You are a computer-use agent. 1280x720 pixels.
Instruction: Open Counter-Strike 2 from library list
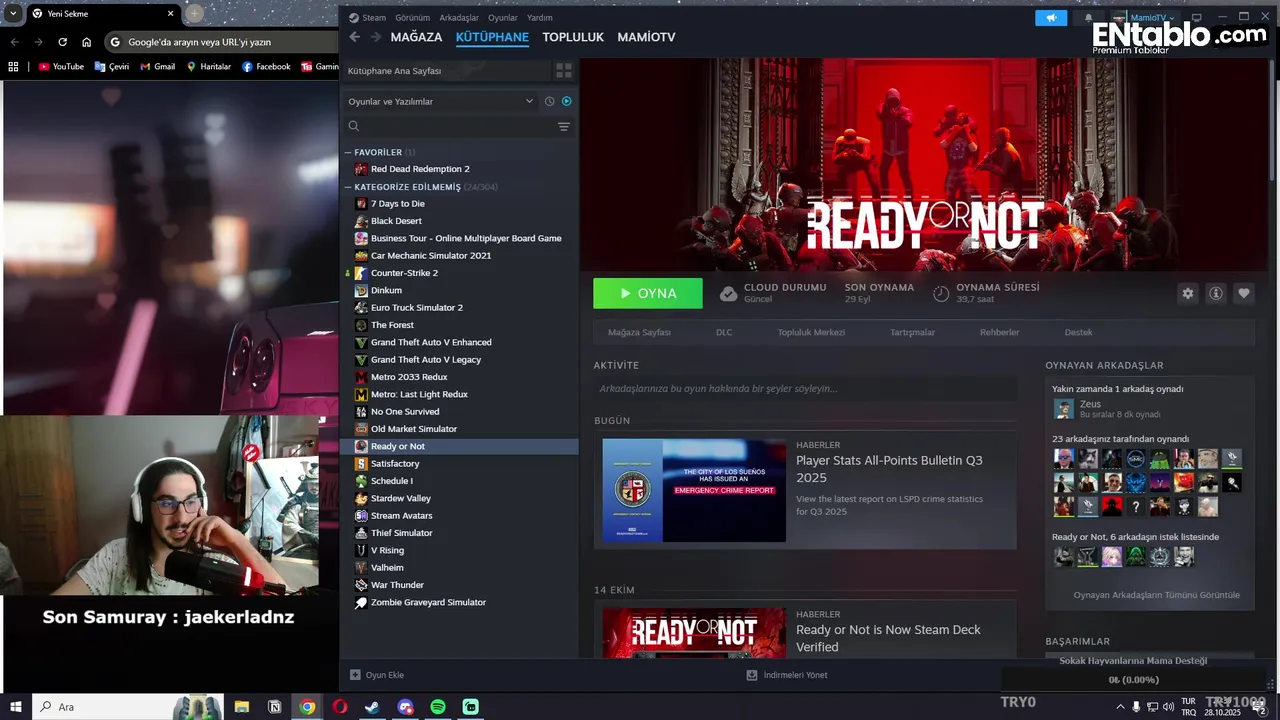point(404,273)
